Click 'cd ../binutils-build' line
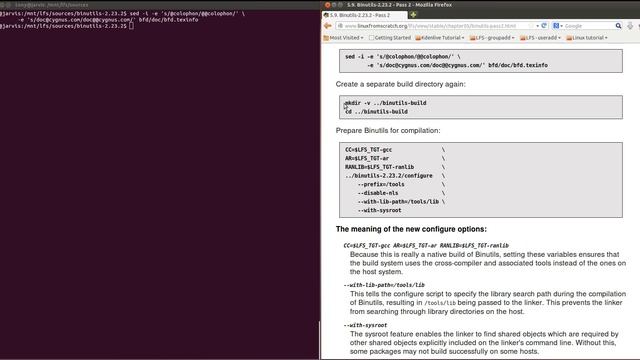The height and width of the screenshot is (360, 640). (x=376, y=111)
